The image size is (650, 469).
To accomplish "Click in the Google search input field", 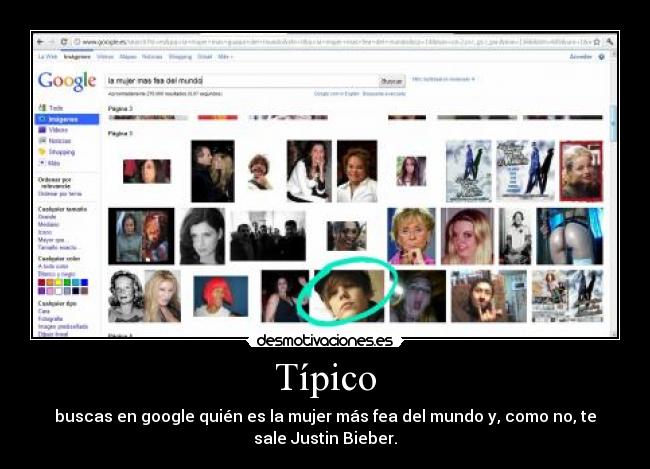I will pyautogui.click(x=241, y=81).
